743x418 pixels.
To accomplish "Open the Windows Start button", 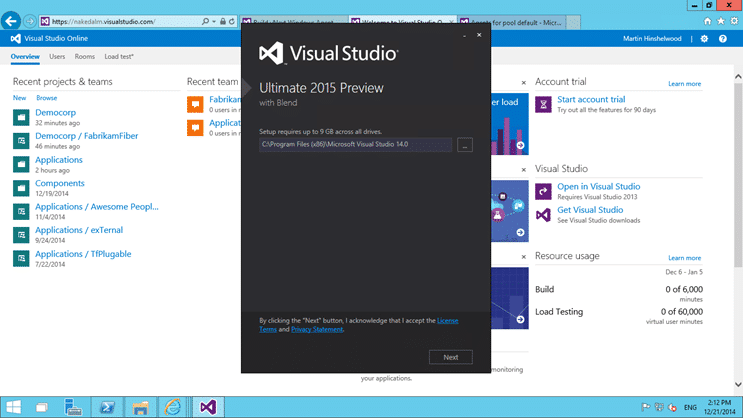I will click(x=13, y=407).
